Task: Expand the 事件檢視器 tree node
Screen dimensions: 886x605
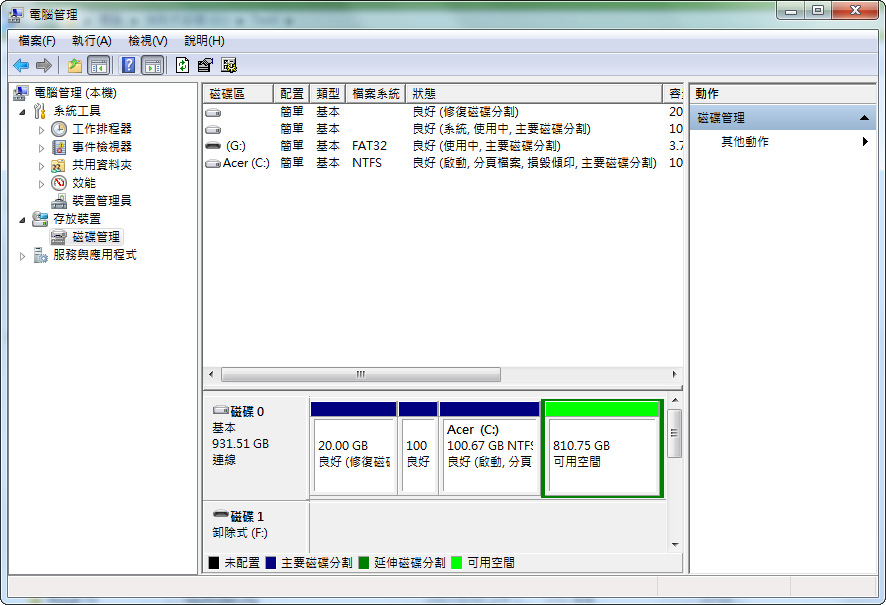Action: [x=41, y=148]
